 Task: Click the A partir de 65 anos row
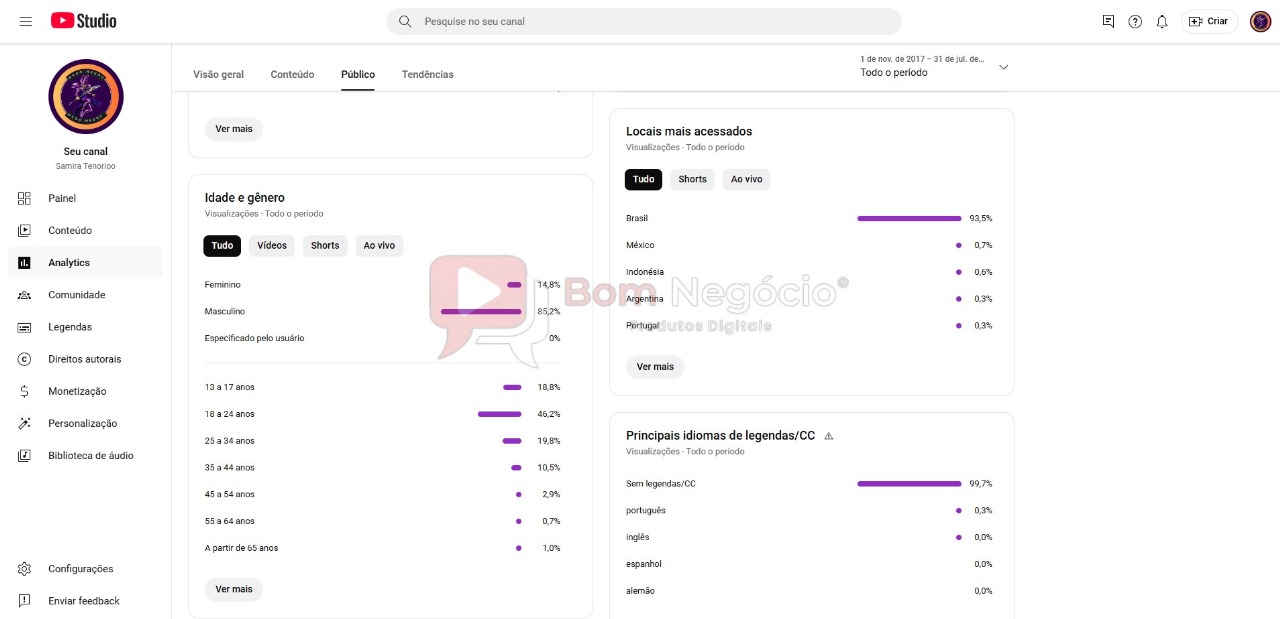(382, 548)
